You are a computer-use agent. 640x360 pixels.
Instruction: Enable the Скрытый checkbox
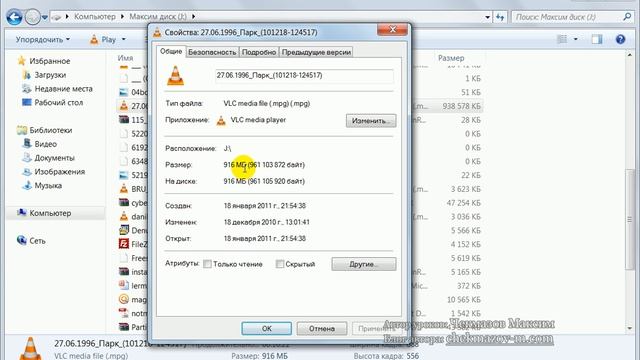click(280, 264)
